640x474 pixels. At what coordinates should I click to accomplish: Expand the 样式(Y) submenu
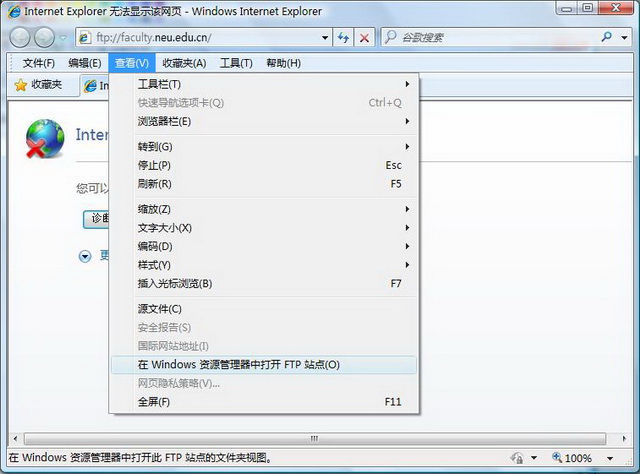click(x=264, y=265)
